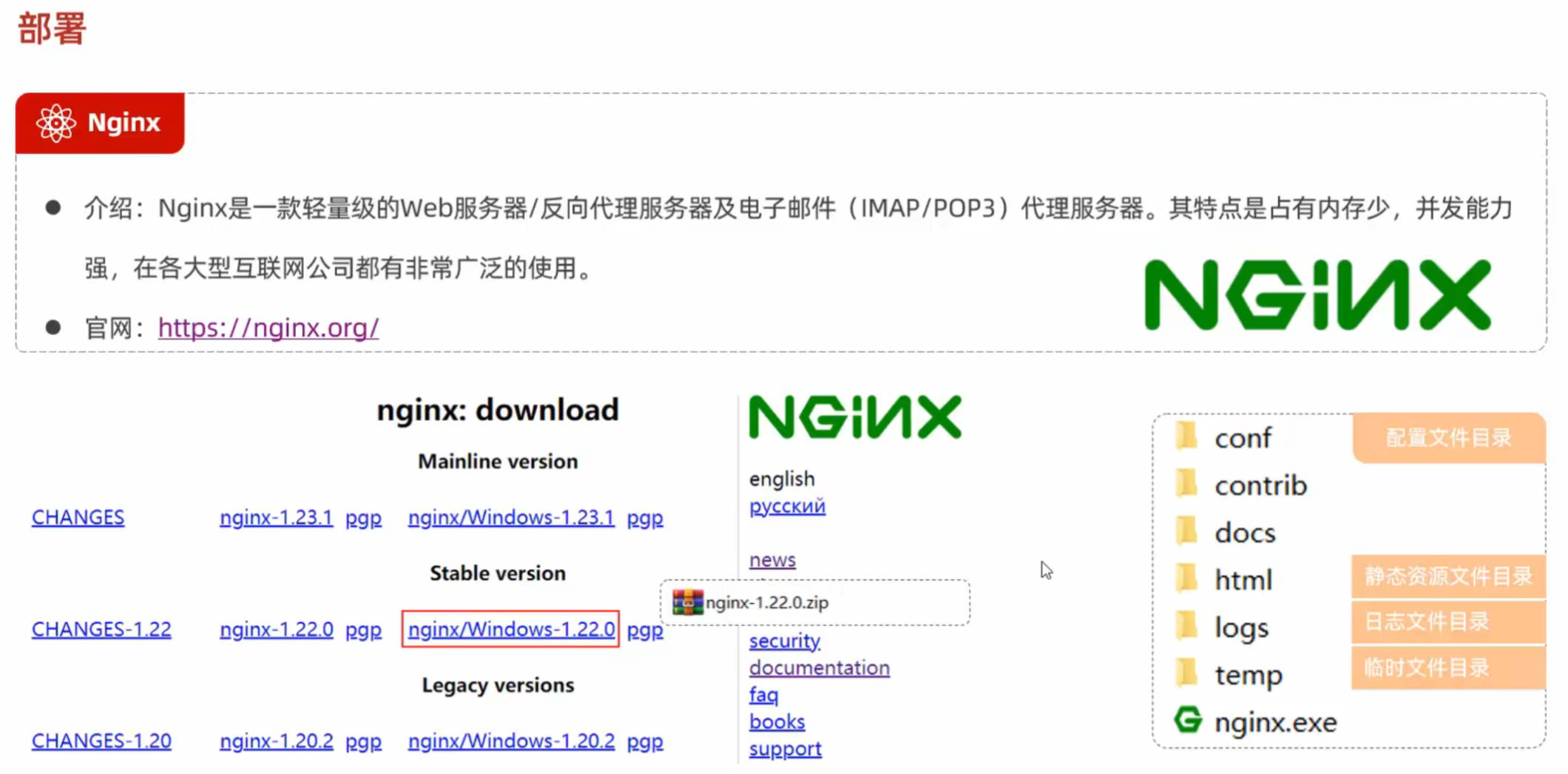Click the green nginx.exe application icon
Viewport: 1568px width, 774px height.
(x=1188, y=719)
